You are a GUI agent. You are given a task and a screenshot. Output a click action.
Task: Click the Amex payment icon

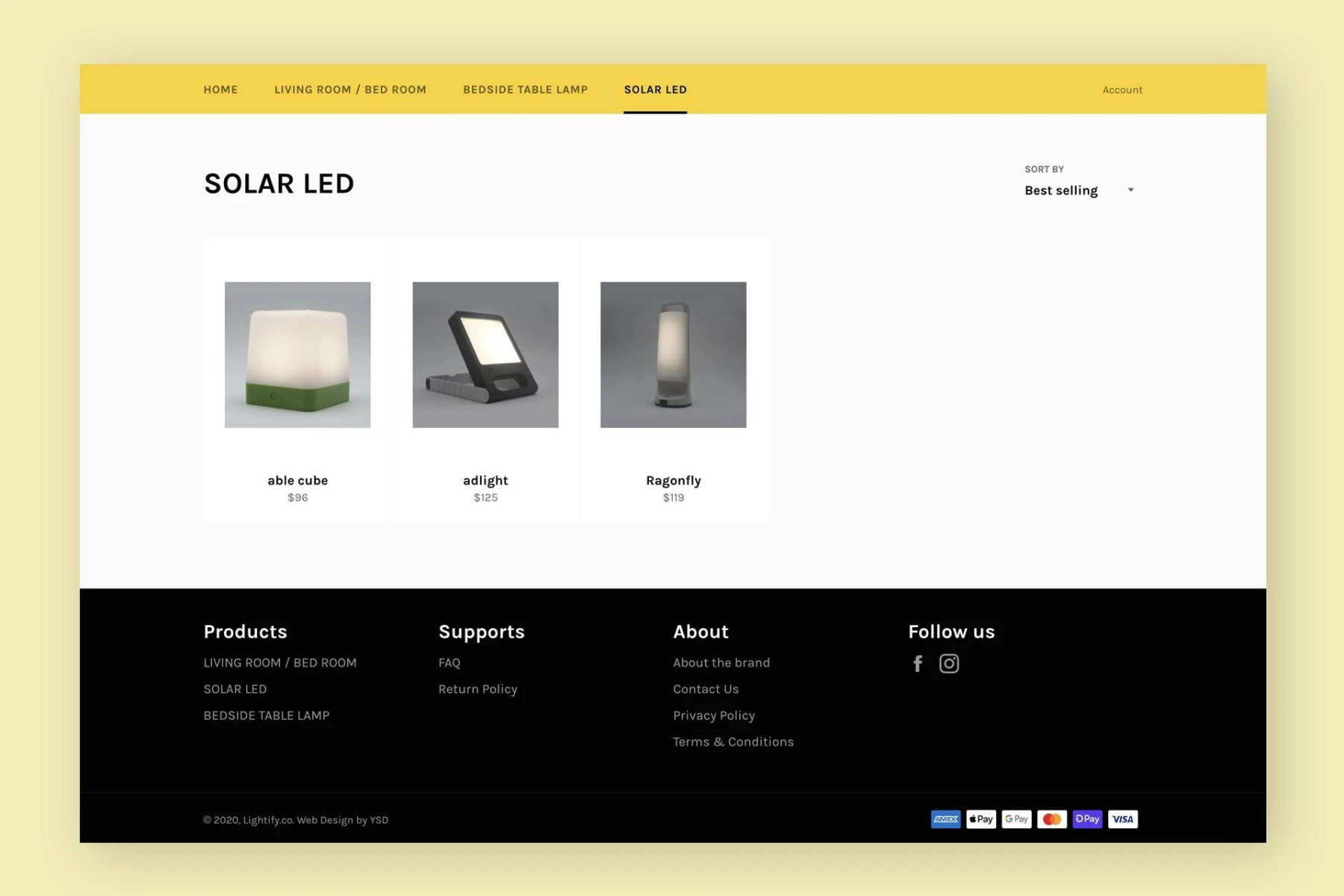pyautogui.click(x=945, y=819)
